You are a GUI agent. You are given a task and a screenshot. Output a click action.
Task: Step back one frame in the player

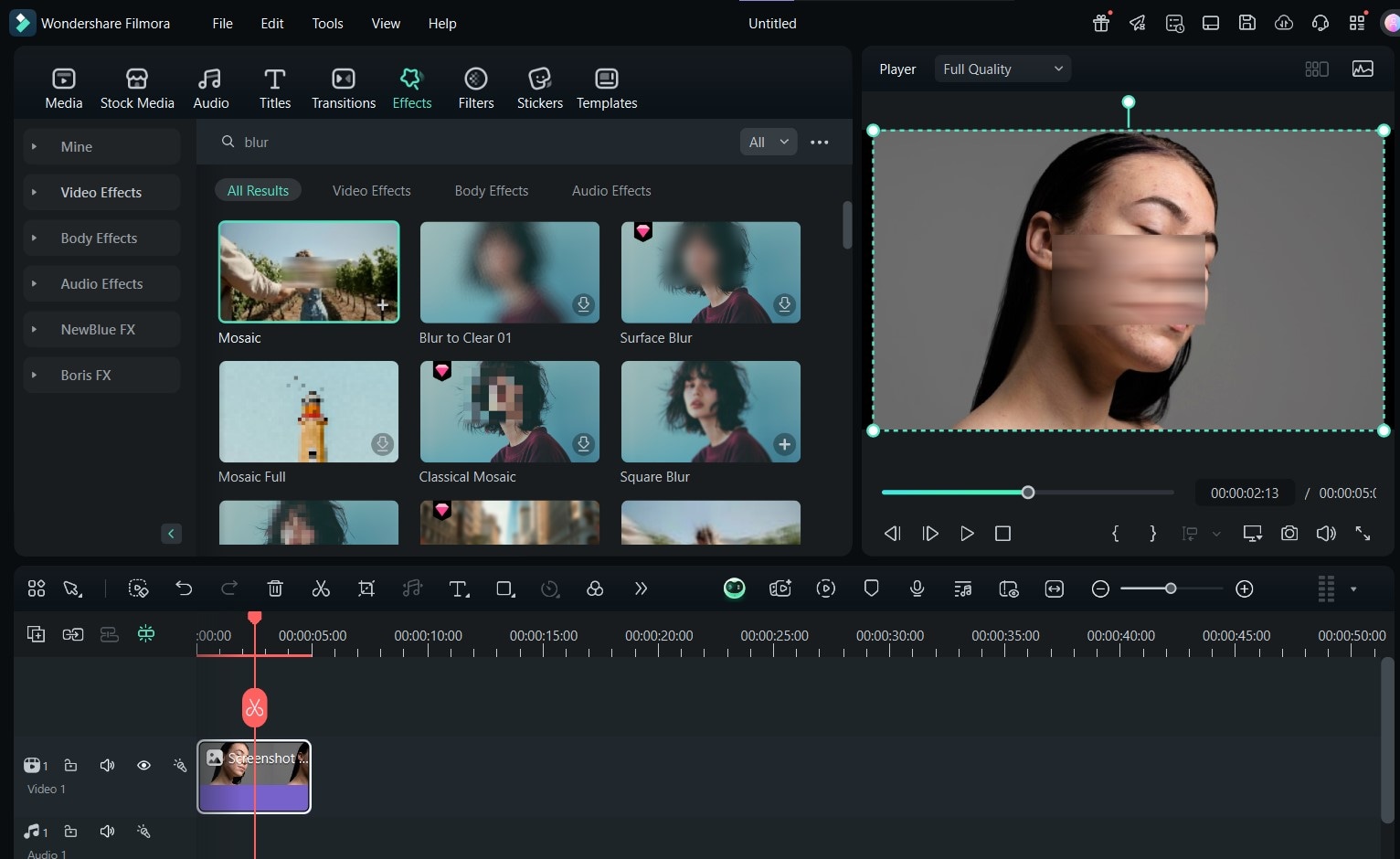pos(893,533)
